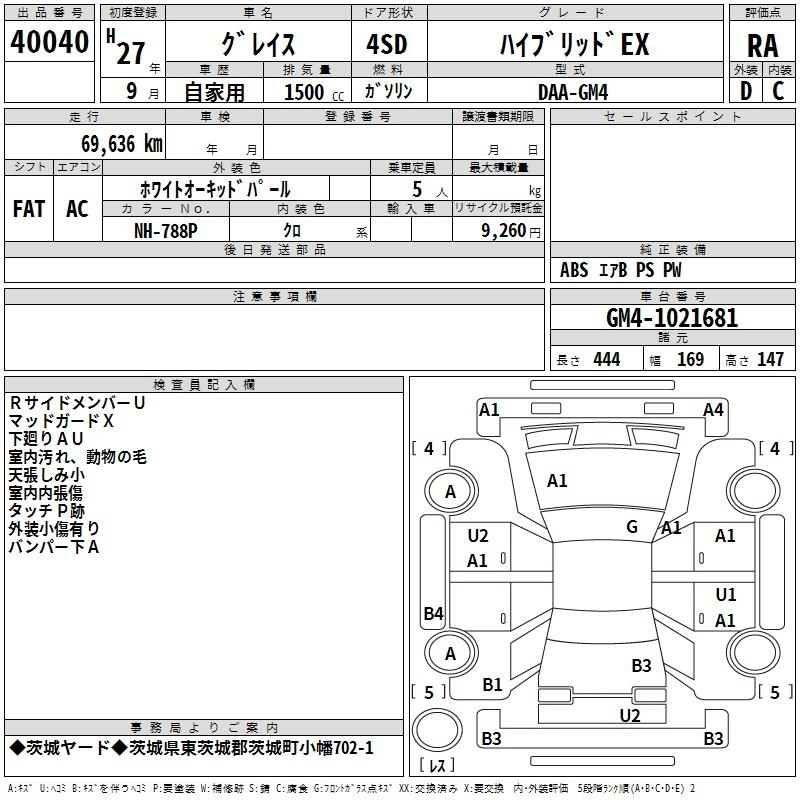Click the U2 mark on the left front door

click(478, 536)
